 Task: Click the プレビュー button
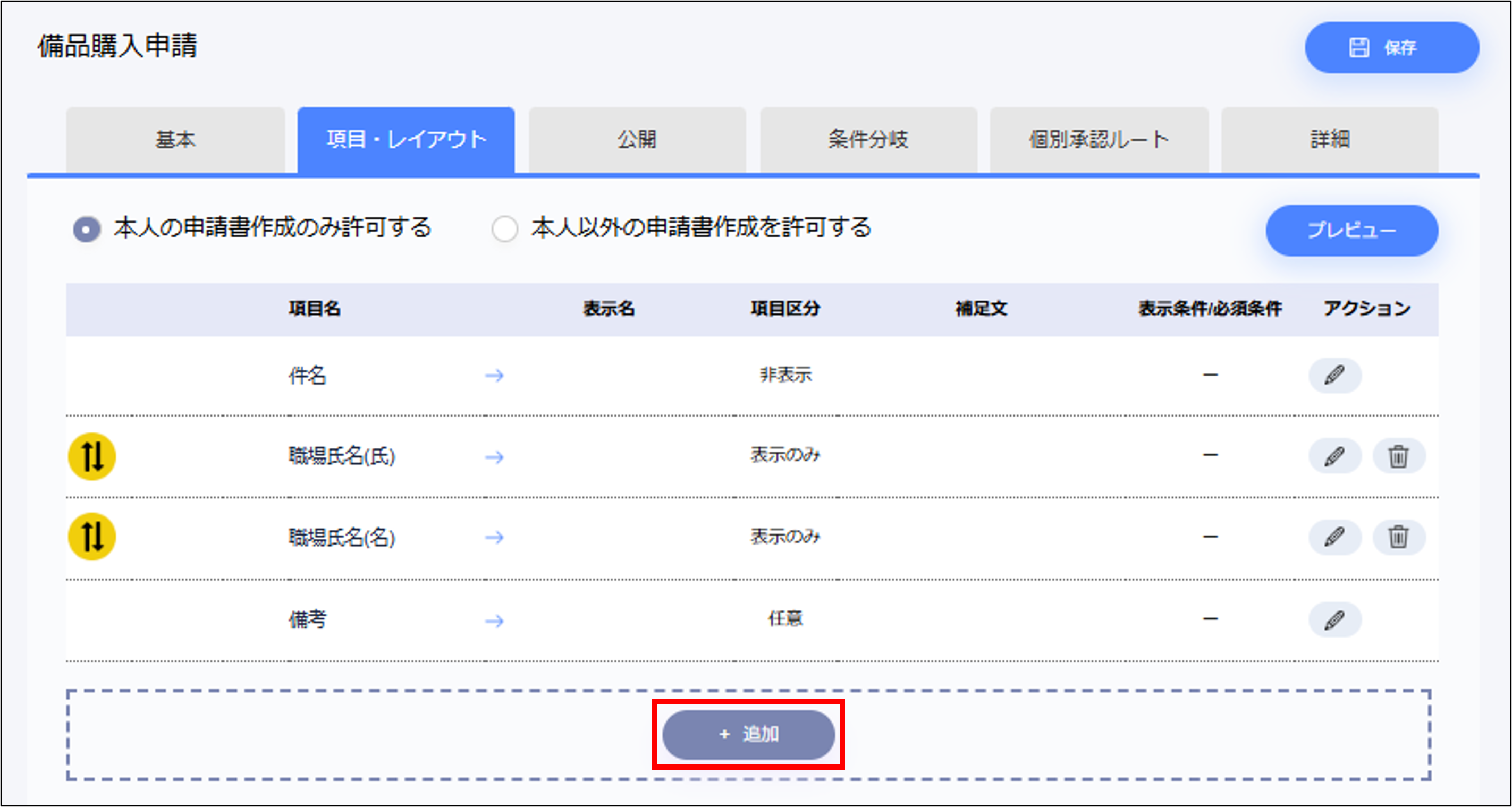coord(1351,230)
